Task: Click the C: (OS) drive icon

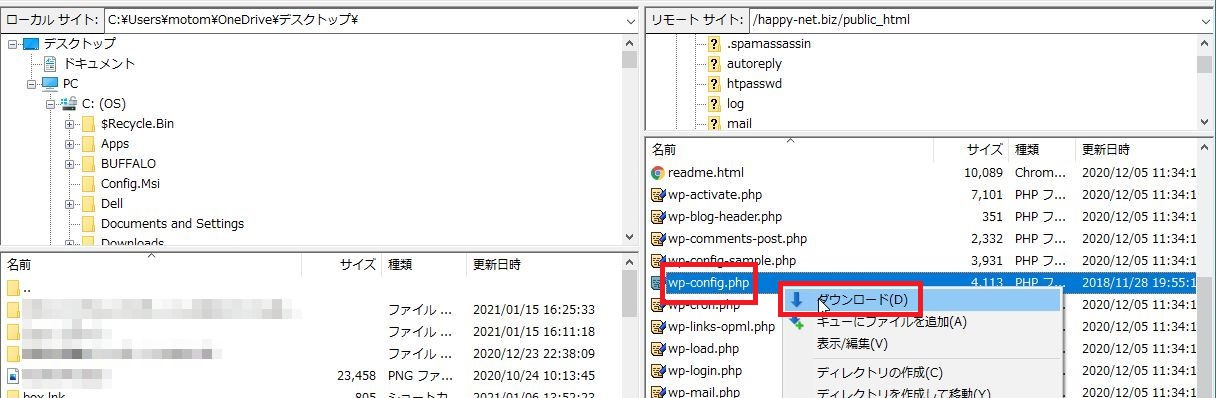Action: click(x=69, y=103)
